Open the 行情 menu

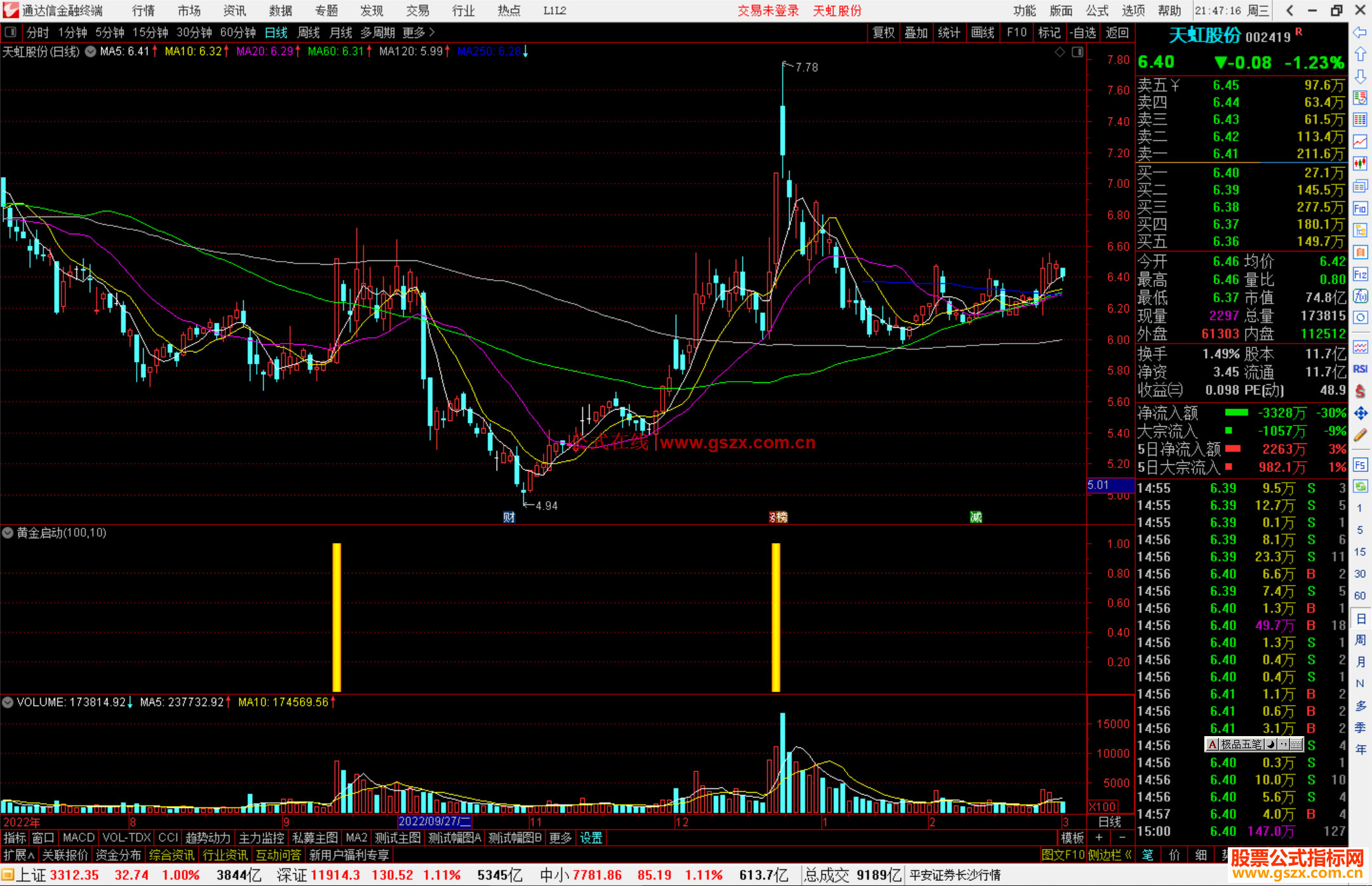click(143, 11)
